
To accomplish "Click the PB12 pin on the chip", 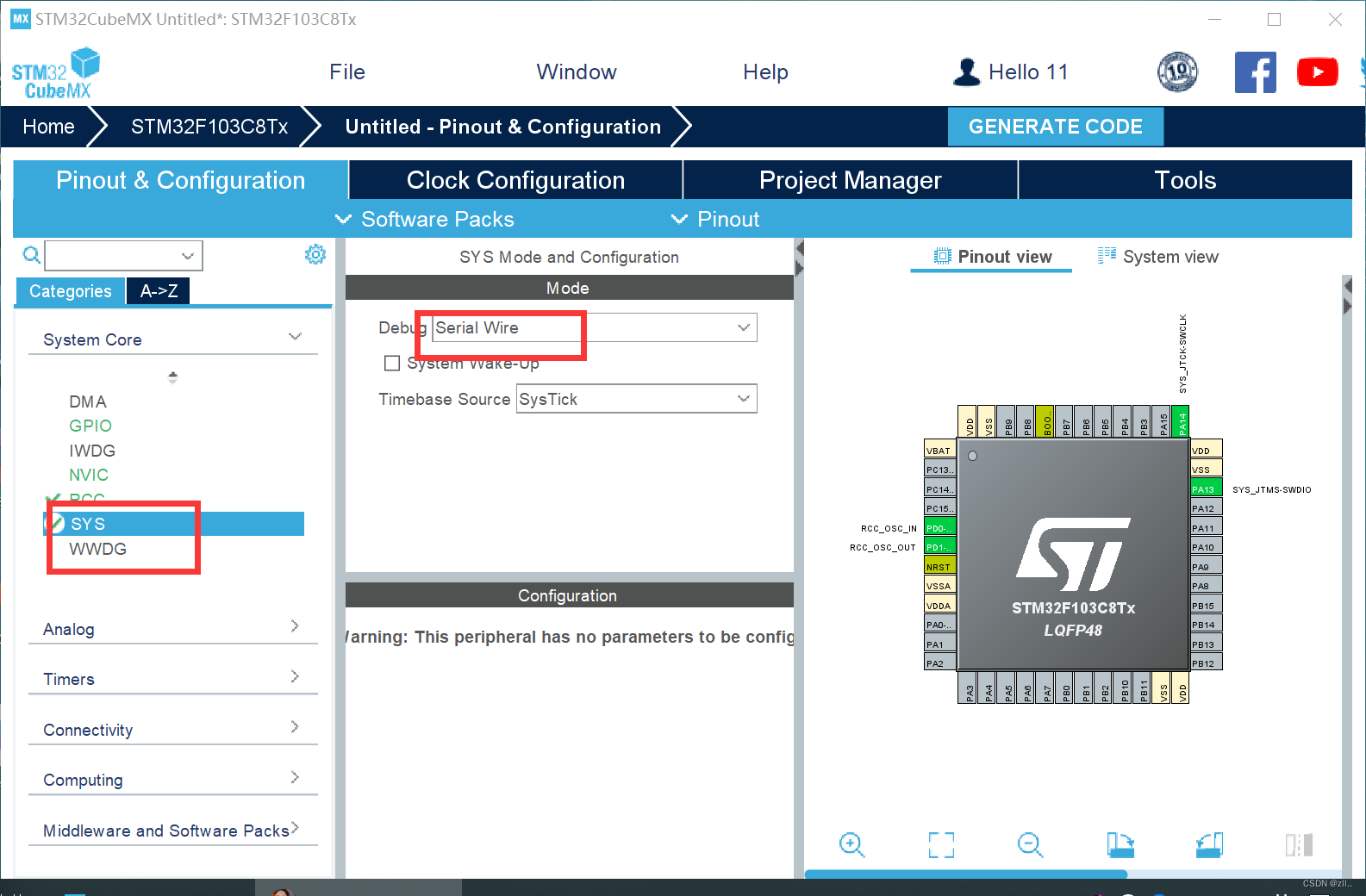I will pos(1206,663).
